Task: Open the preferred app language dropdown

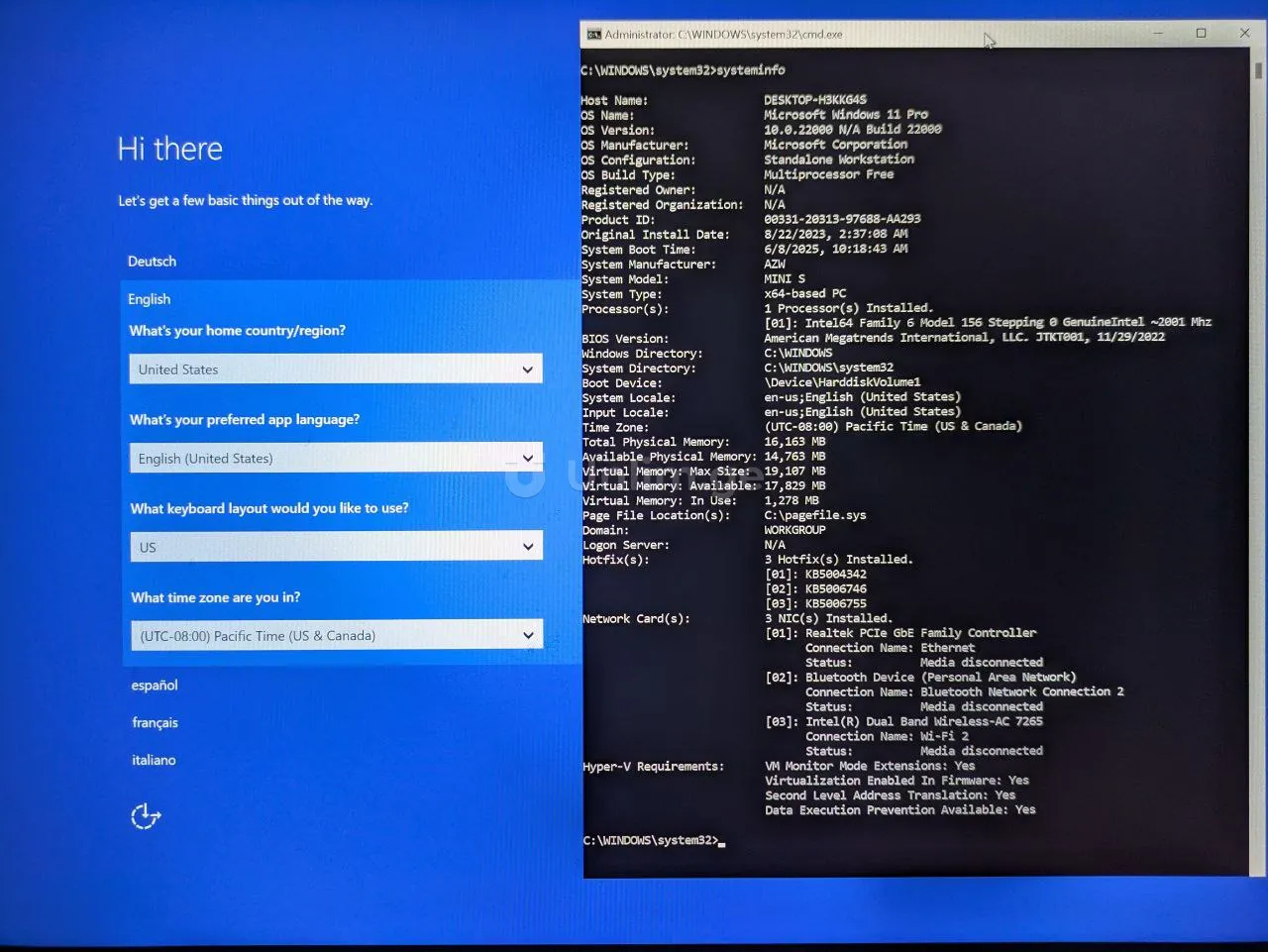Action: [336, 458]
